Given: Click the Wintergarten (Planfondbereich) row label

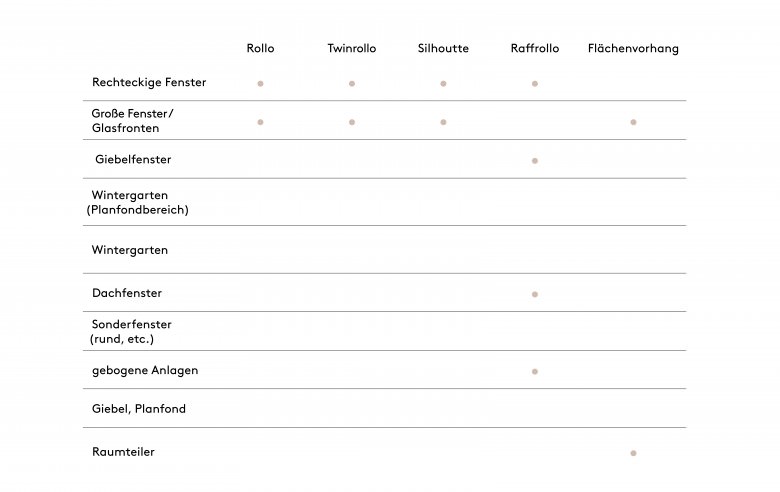Looking at the screenshot, I should (x=138, y=202).
